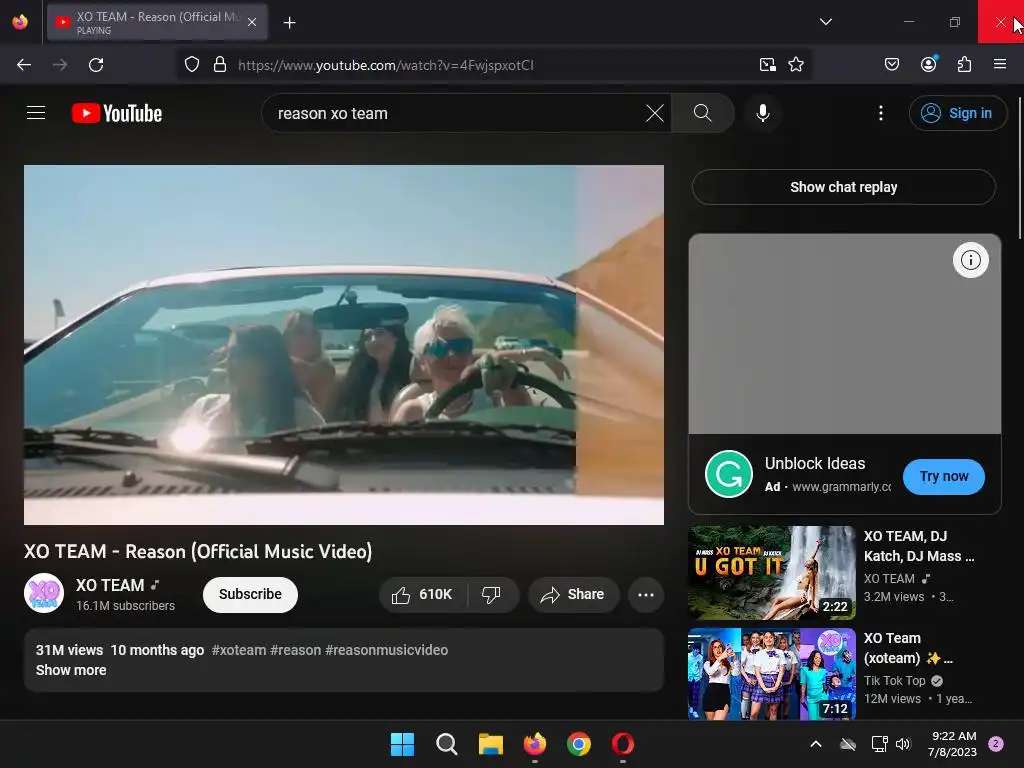The width and height of the screenshot is (1024, 768).
Task: Click the 31M views text
Action: pyautogui.click(x=69, y=650)
